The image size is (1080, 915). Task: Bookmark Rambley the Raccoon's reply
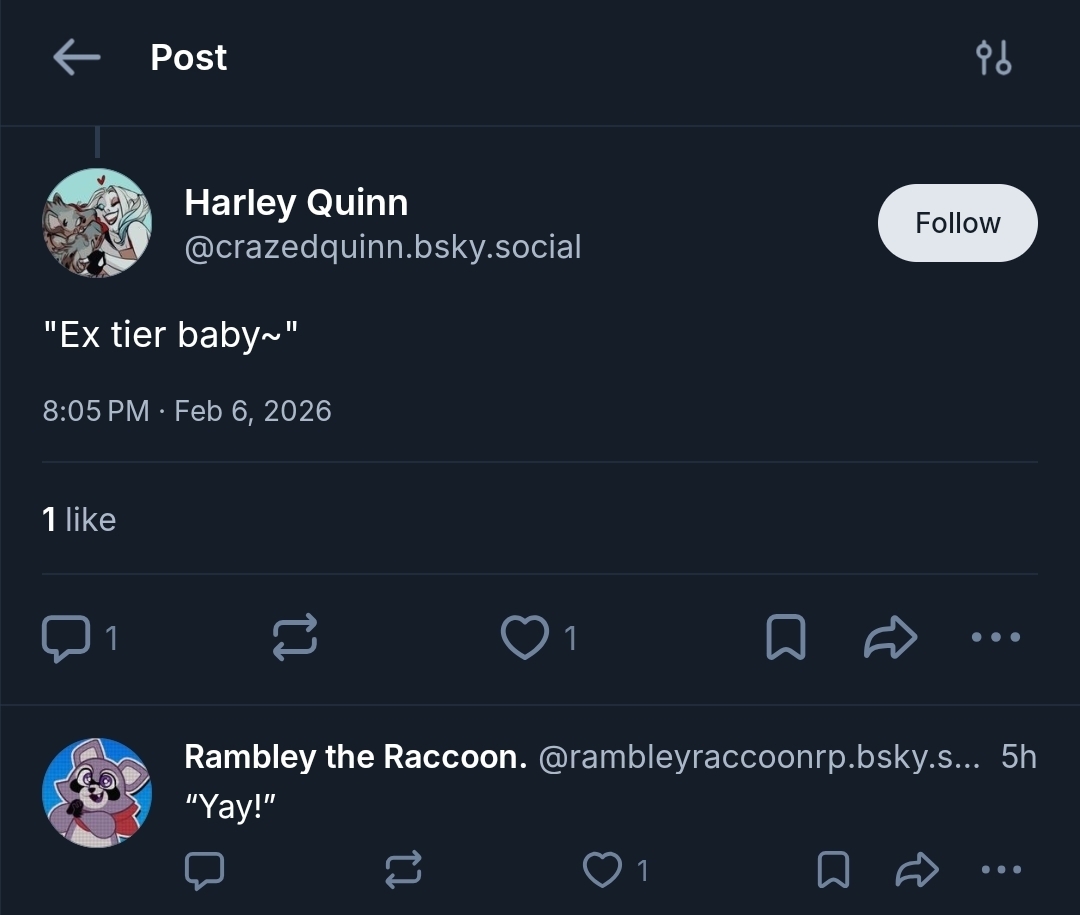click(x=833, y=870)
